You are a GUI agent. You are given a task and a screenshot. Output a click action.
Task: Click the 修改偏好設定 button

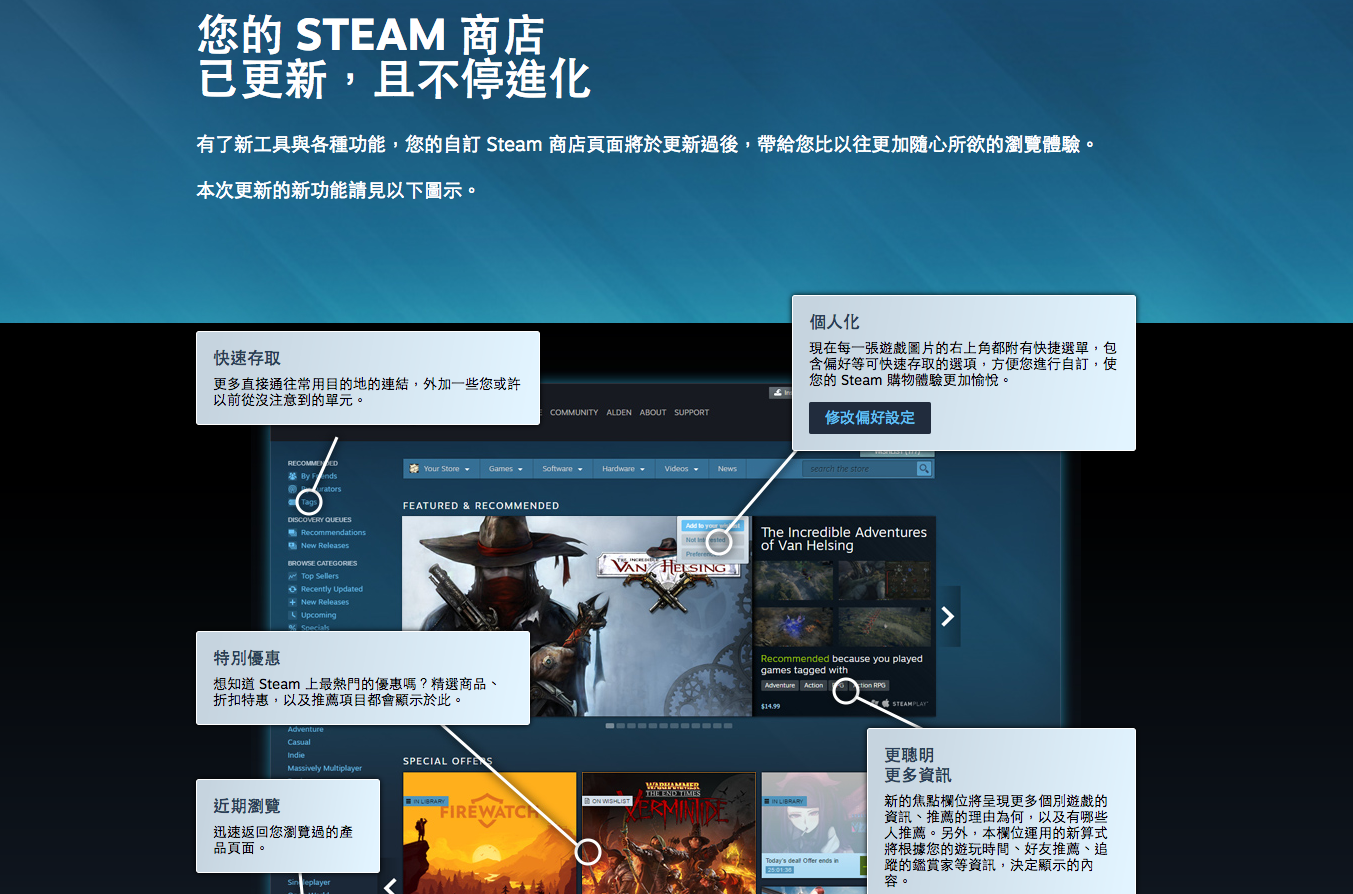click(870, 418)
